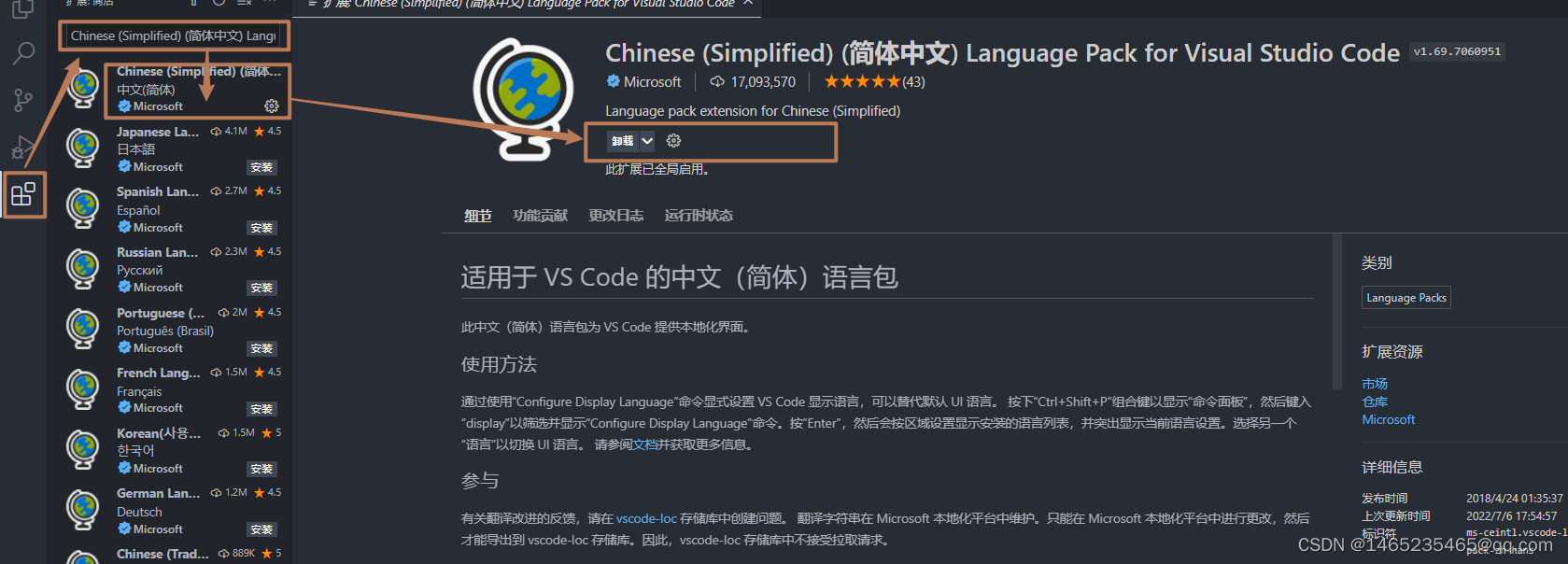Screen dimensions: 1568x564
Task: Install the Spanish Language Pack
Action: tap(261, 228)
